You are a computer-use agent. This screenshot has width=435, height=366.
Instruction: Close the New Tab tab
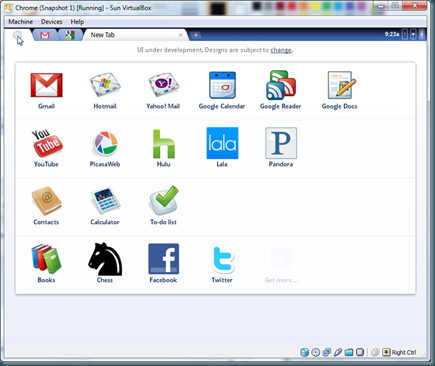click(180, 35)
